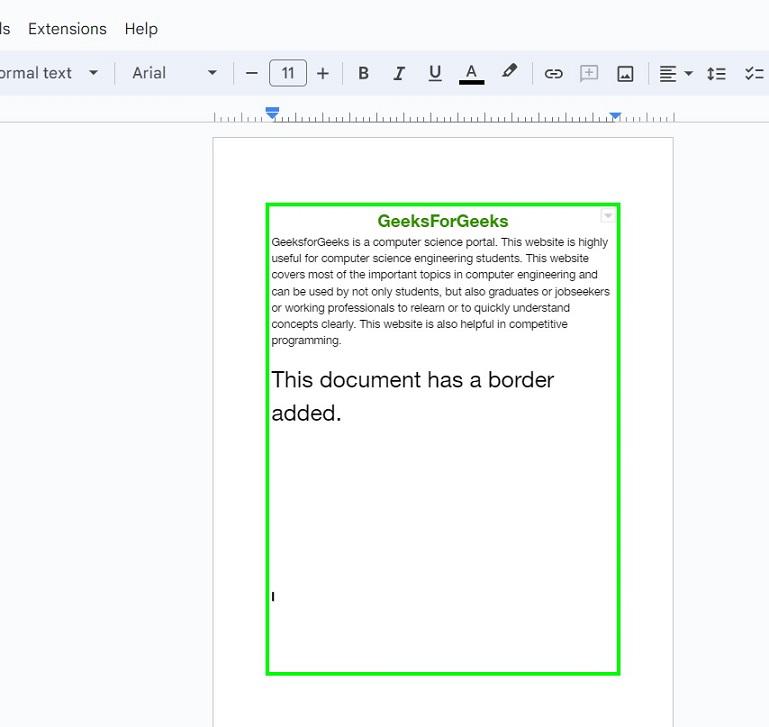
Task: Open the text color picker
Action: pyautogui.click(x=471, y=73)
